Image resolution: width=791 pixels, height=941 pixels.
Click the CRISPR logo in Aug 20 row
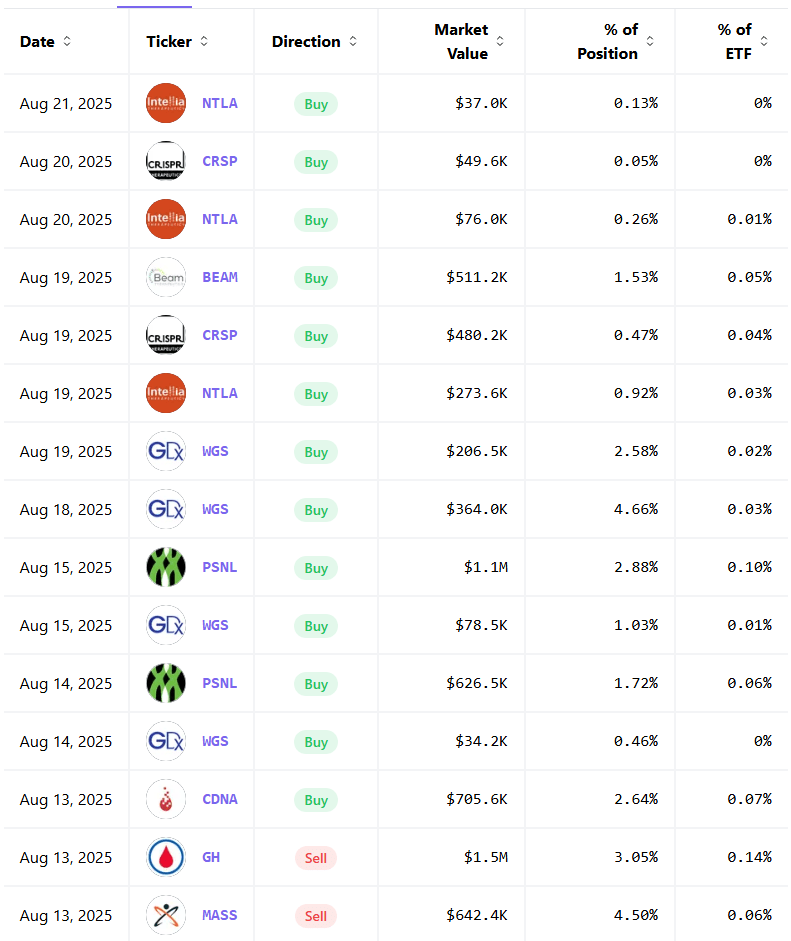(166, 161)
